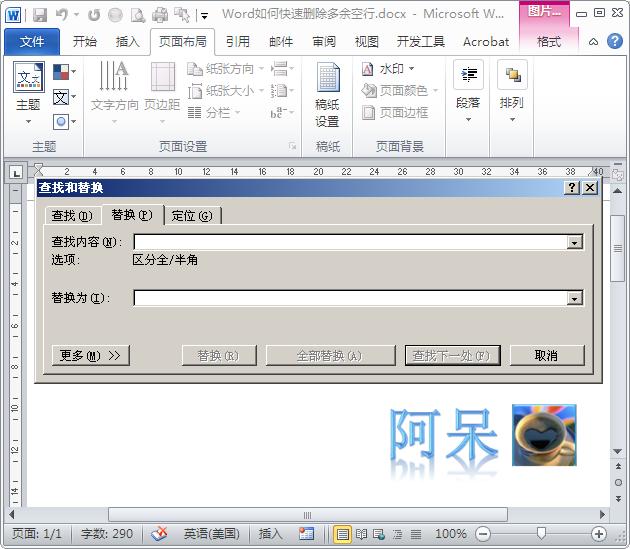Click the 全部替换 Replace All button

[330, 355]
